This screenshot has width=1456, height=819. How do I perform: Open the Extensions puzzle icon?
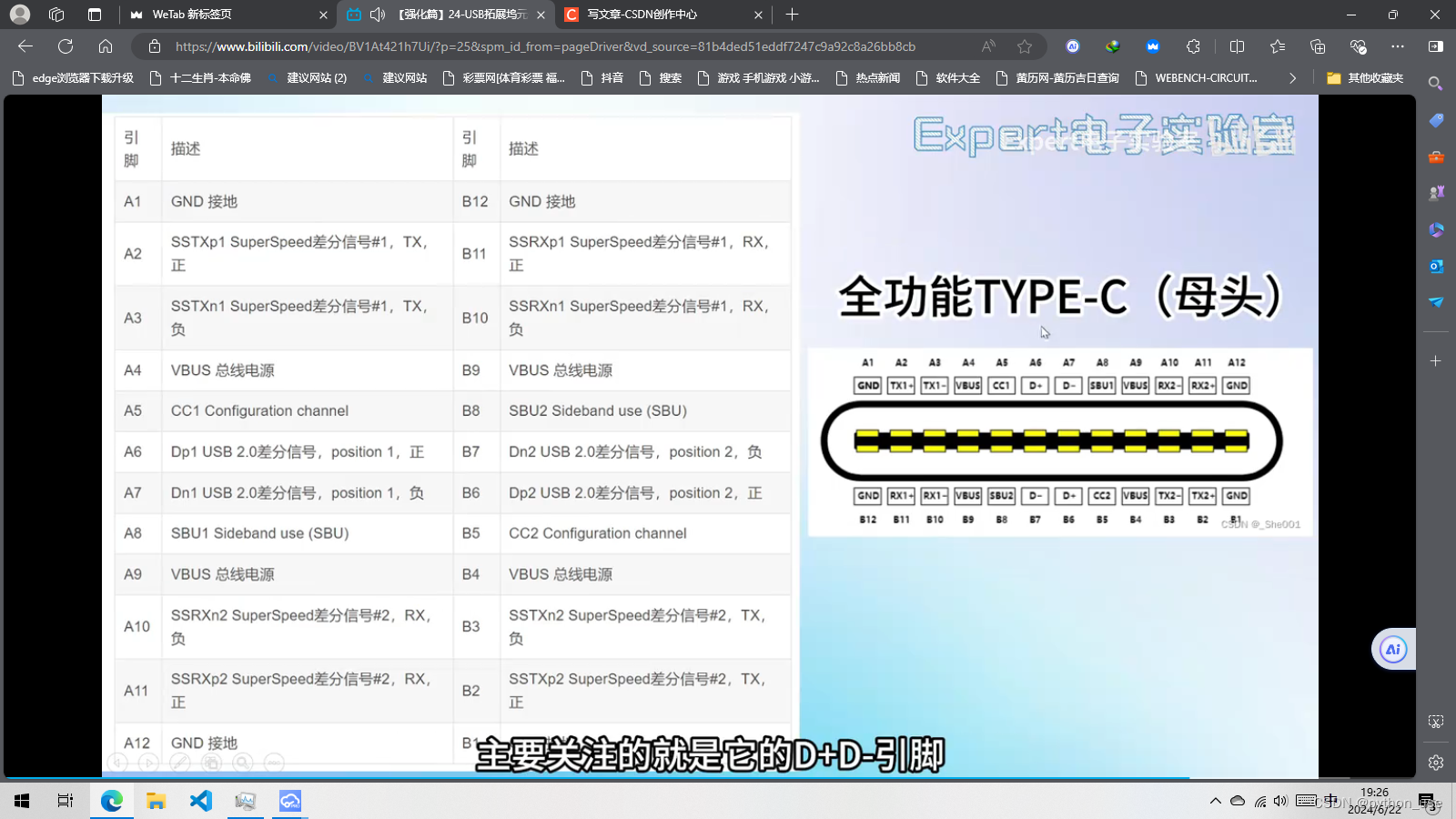(1193, 46)
